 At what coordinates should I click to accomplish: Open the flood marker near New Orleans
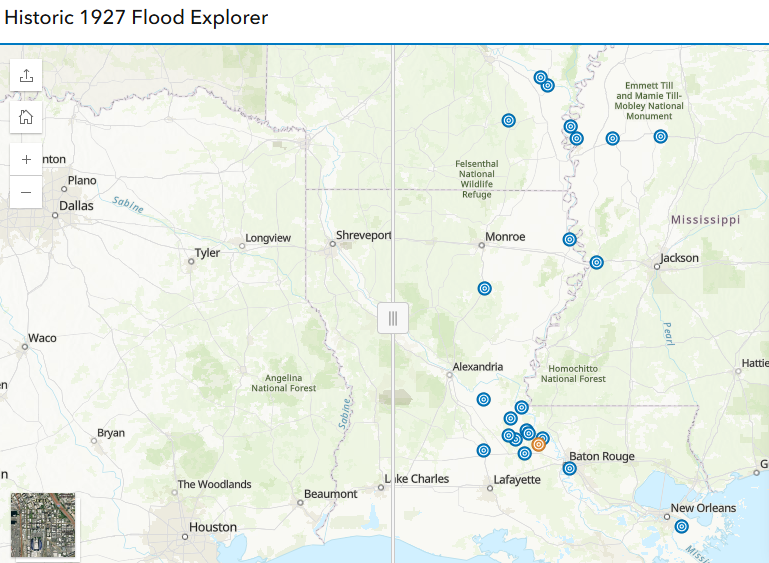(x=681, y=527)
